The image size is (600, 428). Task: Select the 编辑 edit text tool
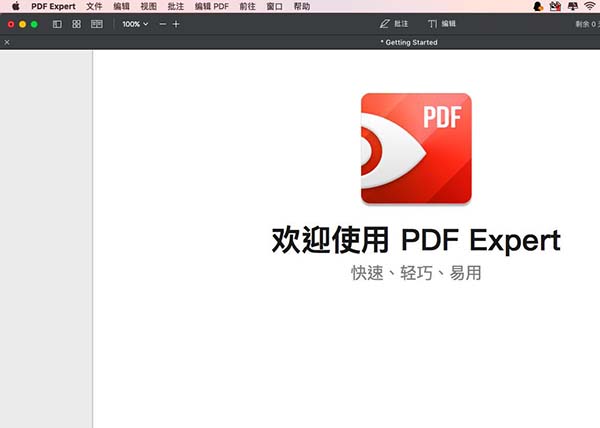click(x=442, y=24)
